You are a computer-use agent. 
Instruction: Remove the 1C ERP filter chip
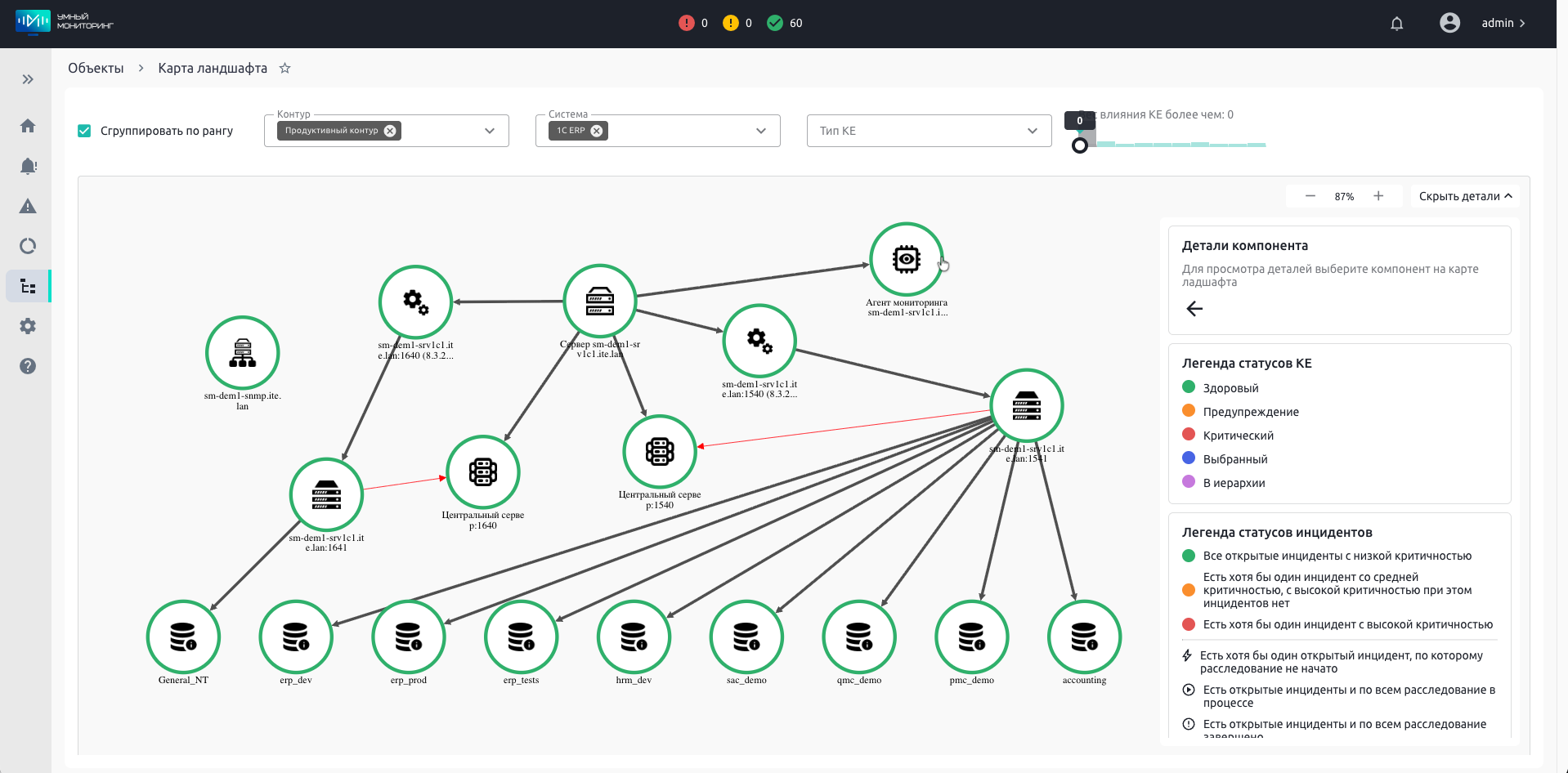click(597, 131)
